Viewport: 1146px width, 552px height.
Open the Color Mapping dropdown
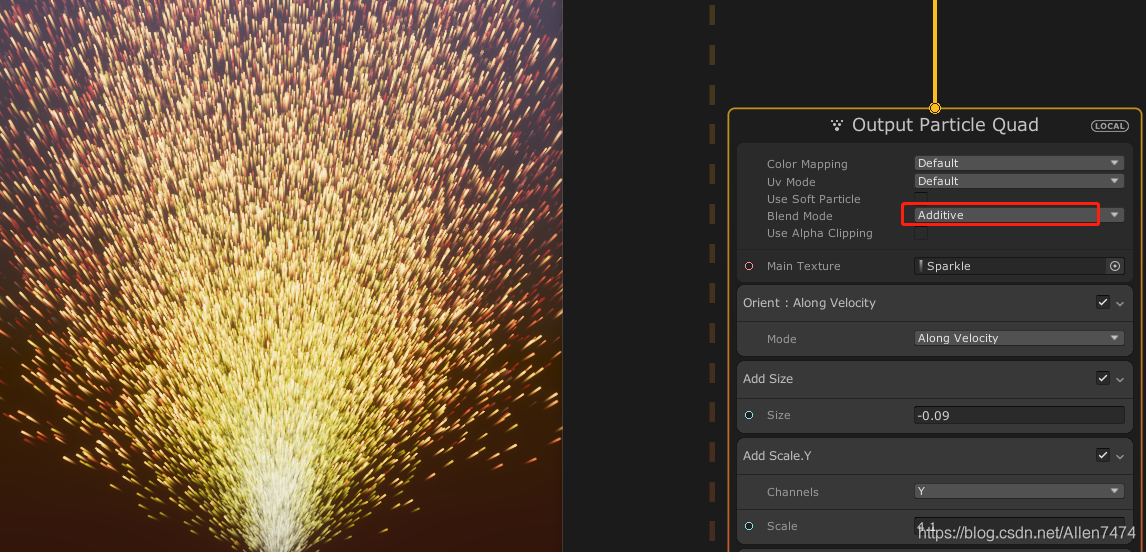click(1019, 163)
